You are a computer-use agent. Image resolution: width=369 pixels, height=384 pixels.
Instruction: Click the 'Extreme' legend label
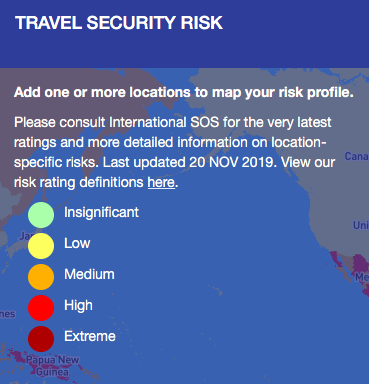click(90, 336)
